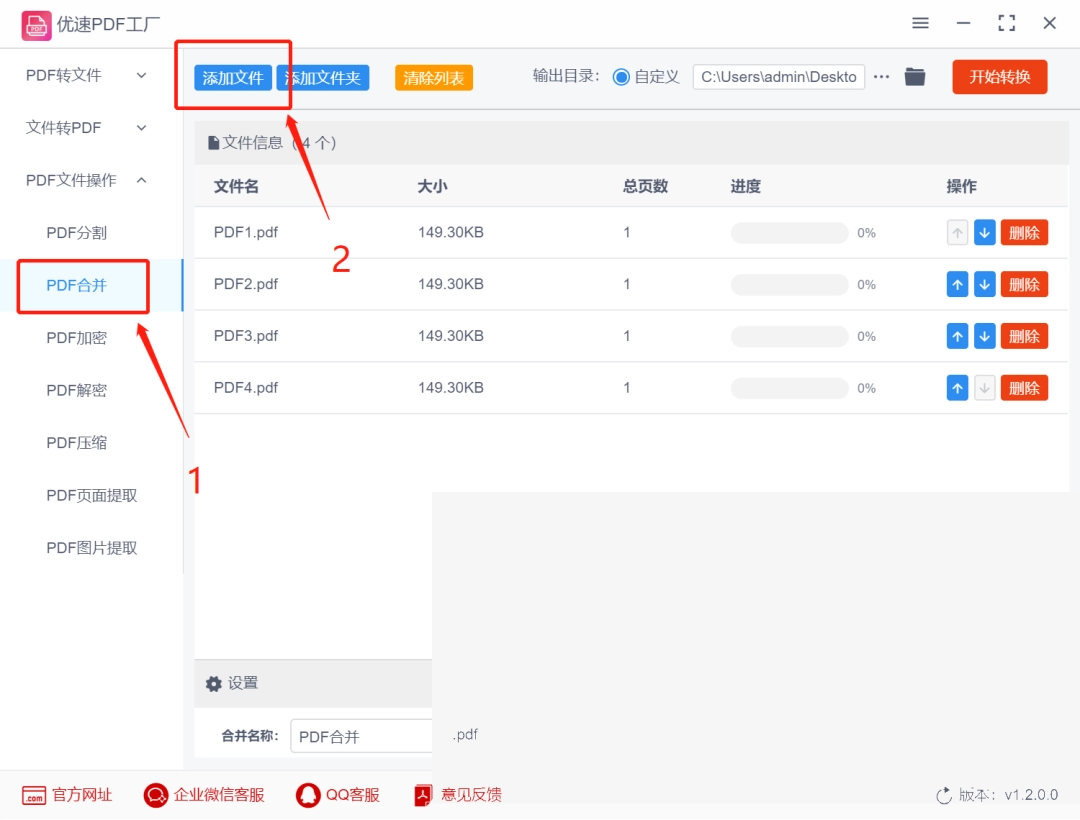Click the 意见反馈 link text
Screen dimensions: 1080x820
pyautogui.click(x=471, y=795)
